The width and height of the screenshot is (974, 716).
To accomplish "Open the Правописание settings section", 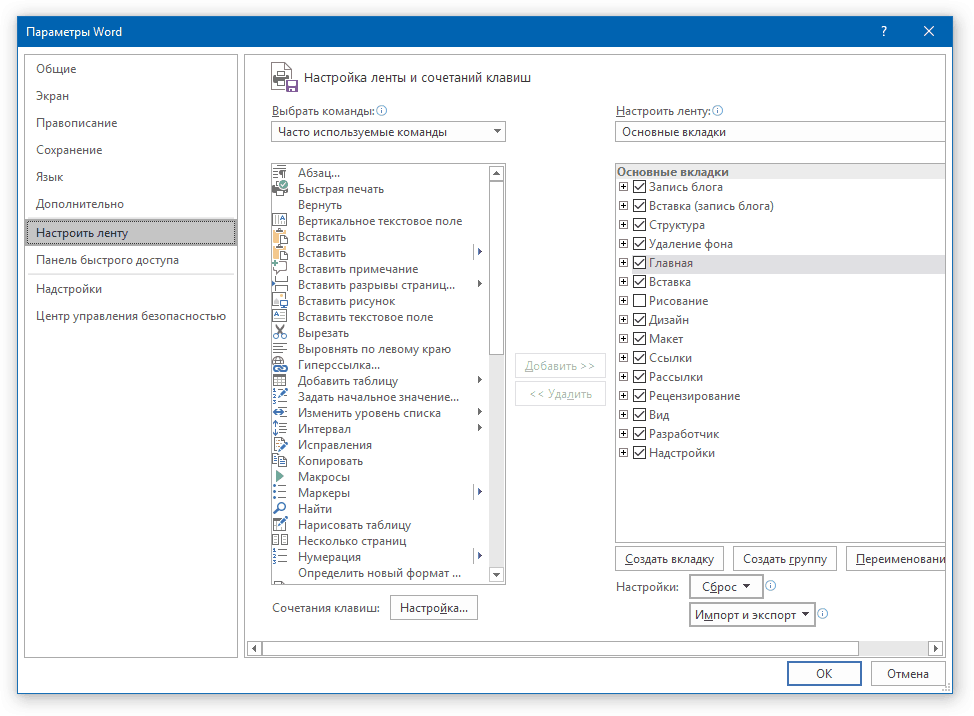I will coord(76,123).
